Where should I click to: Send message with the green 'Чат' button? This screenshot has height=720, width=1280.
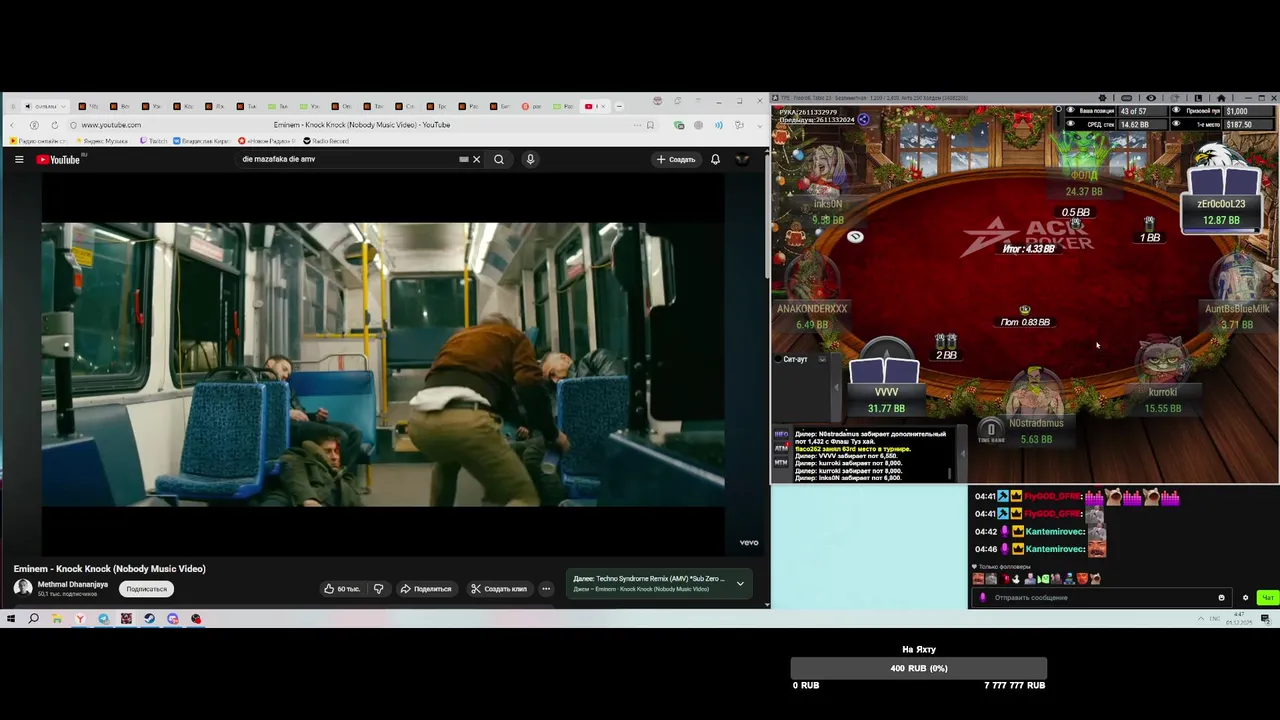point(1267,598)
